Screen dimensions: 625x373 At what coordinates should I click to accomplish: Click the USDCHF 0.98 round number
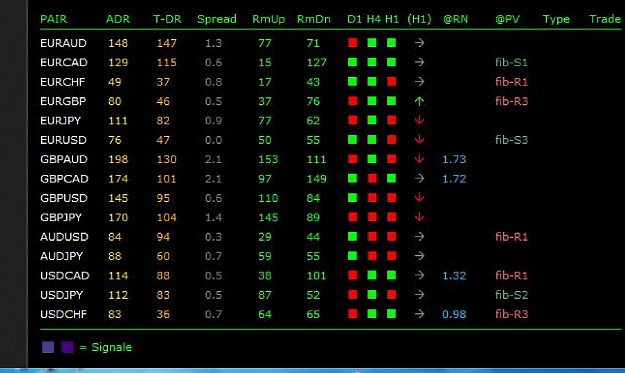pos(454,314)
